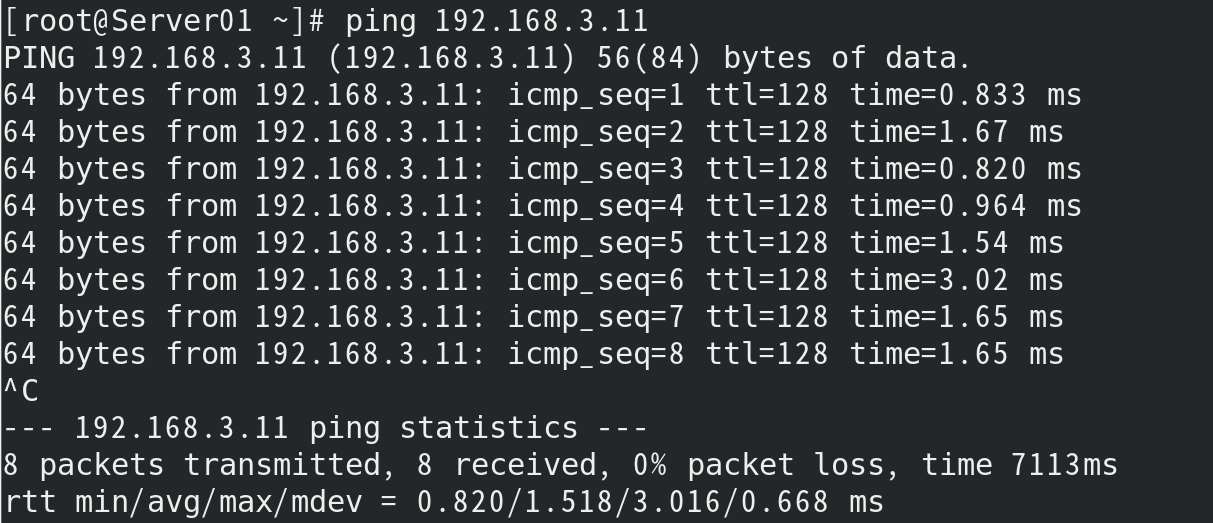The height and width of the screenshot is (523, 1213).
Task: Click "64 bytes" on the icmp_seq=6 line
Action: [75, 280]
